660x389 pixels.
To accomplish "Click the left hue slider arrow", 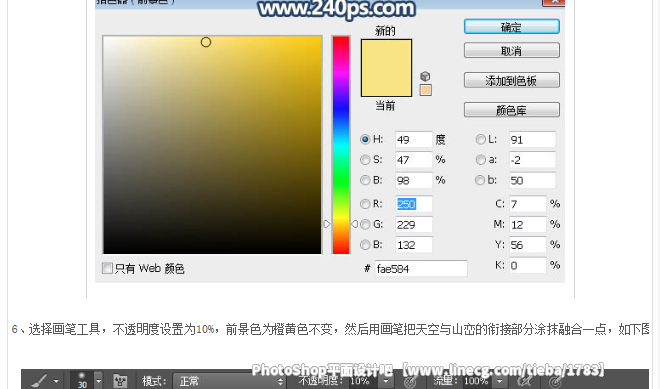I will click(327, 224).
